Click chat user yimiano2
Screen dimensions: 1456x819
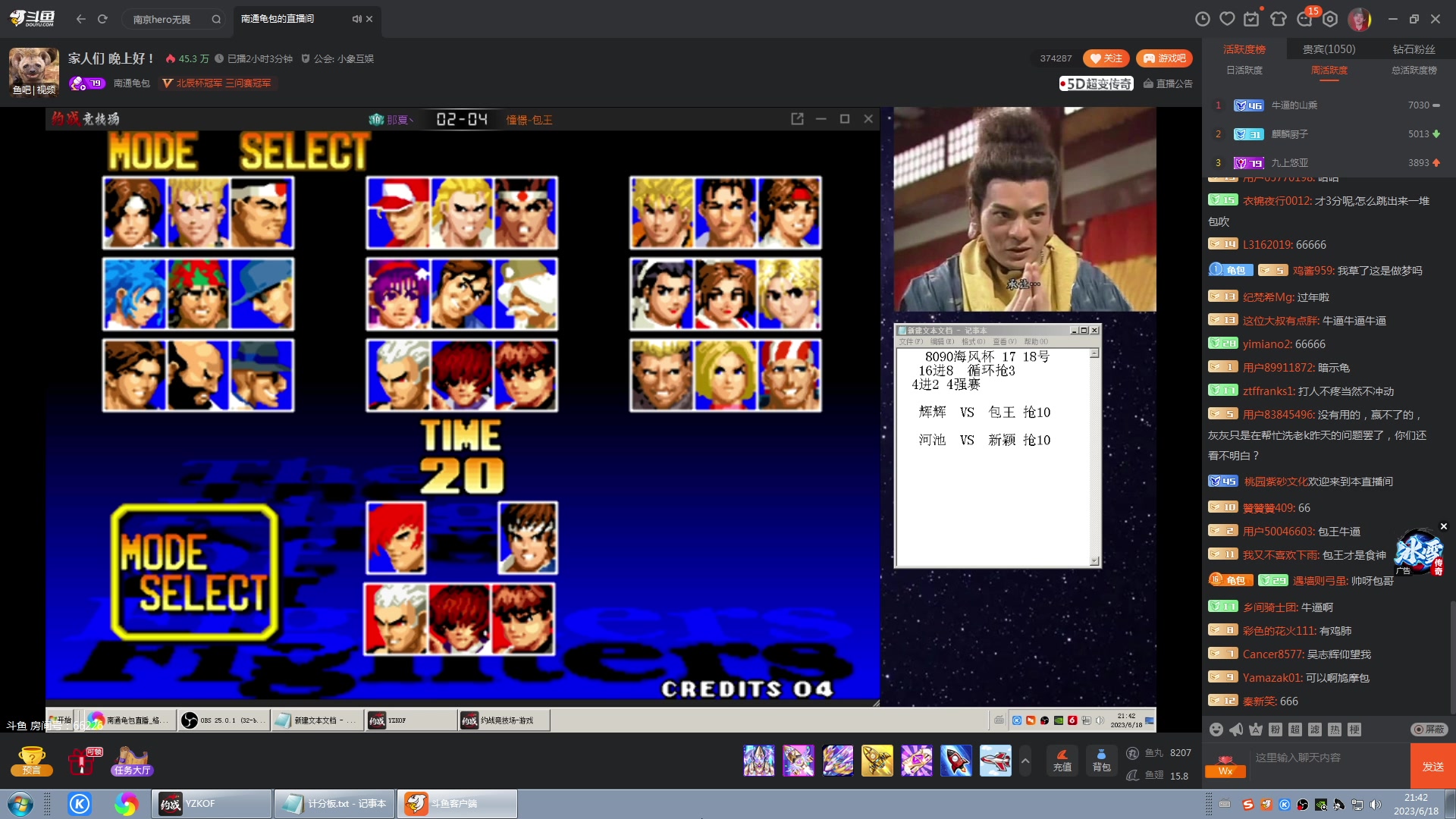1266,344
